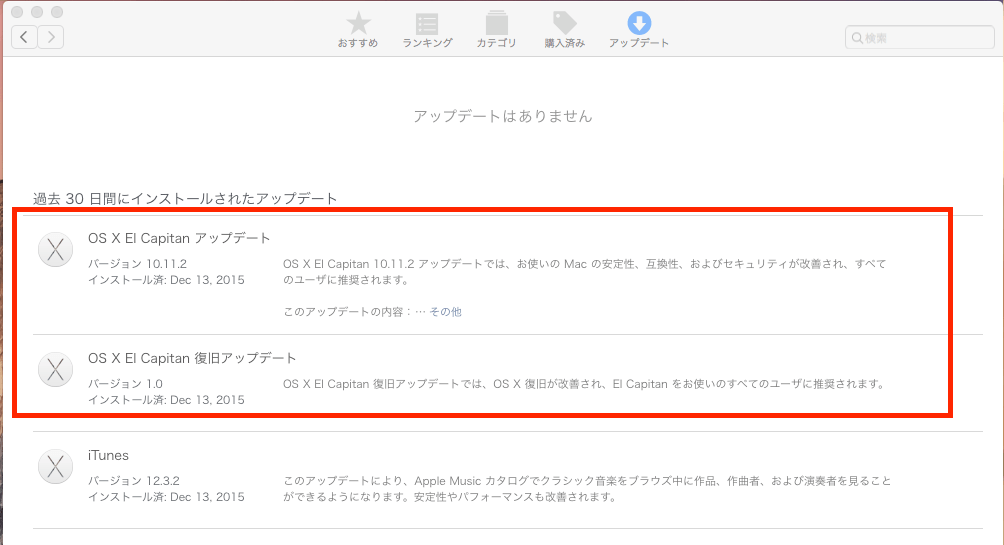Click iTunes install date Dec 13, 2015
Viewport: 1004px width, 545px height.
pos(166,497)
